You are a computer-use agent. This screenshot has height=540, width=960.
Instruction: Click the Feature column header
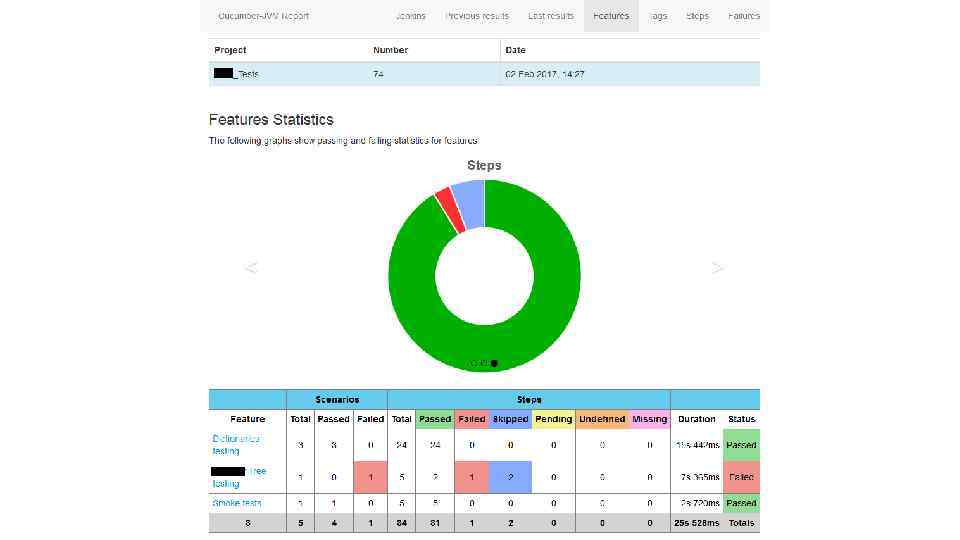tap(247, 419)
